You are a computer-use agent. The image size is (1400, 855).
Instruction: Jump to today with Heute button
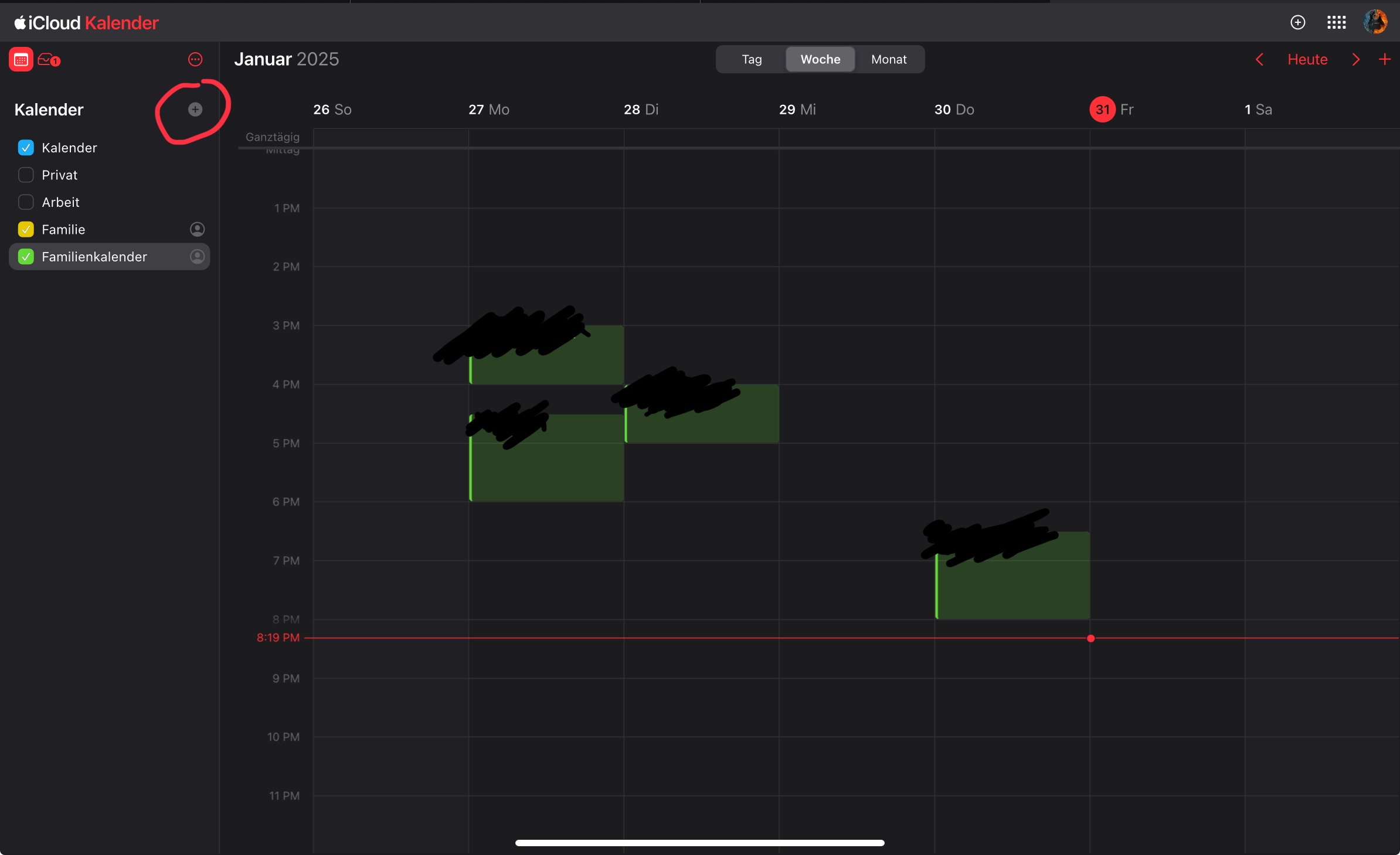[x=1307, y=59]
